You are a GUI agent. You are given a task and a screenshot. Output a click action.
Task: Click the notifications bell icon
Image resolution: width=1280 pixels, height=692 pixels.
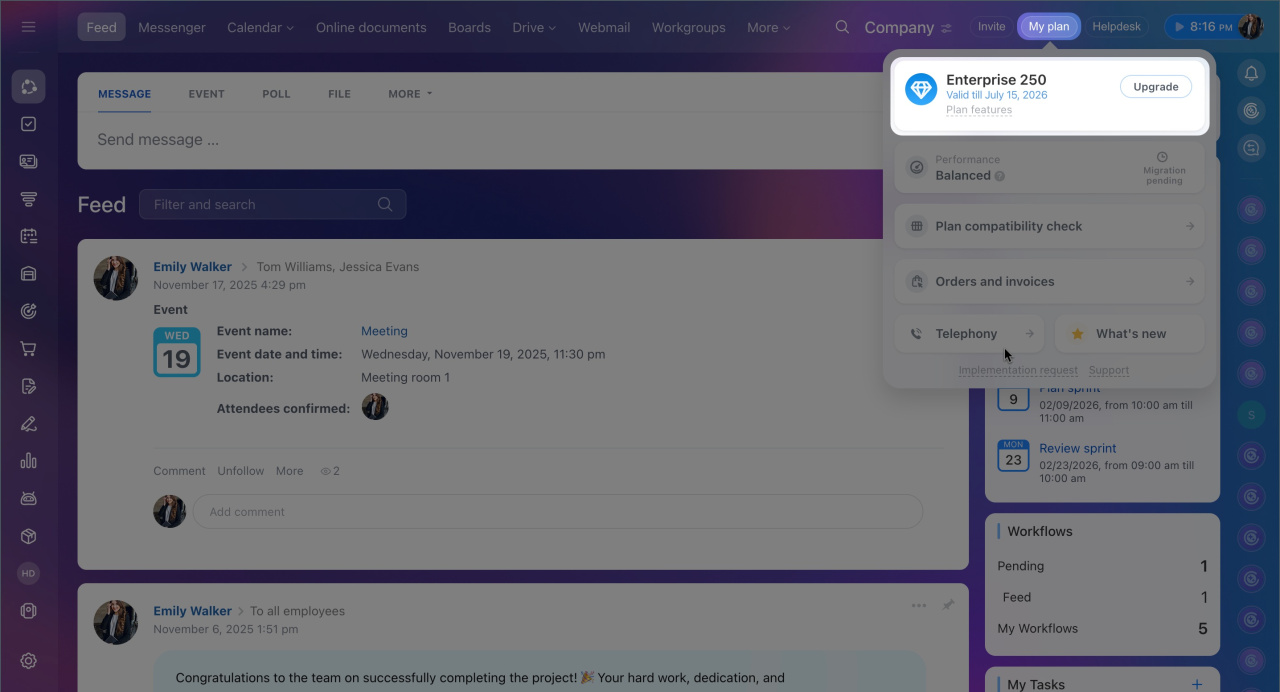[x=1251, y=73]
